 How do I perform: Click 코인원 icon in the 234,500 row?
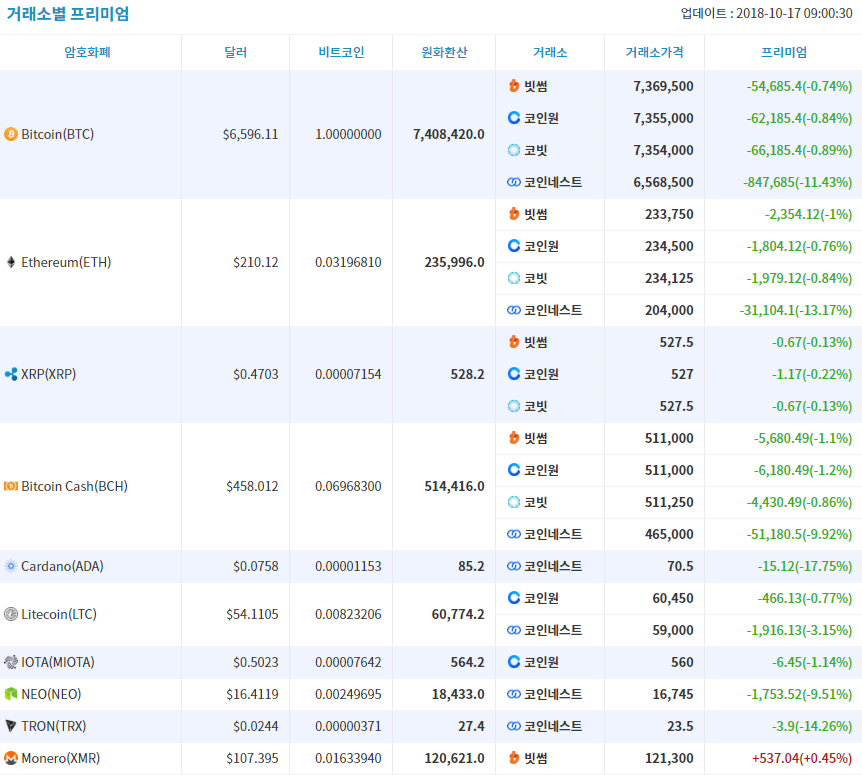click(514, 246)
